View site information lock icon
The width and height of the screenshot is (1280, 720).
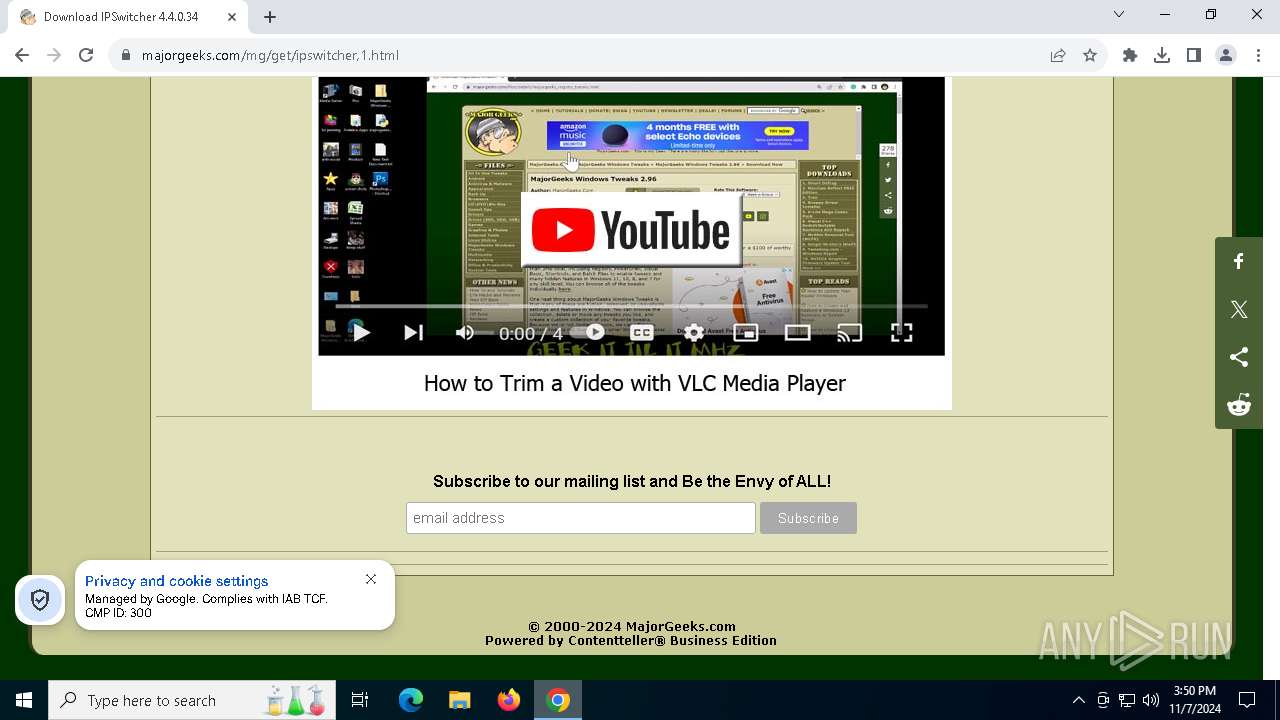[x=126, y=55]
